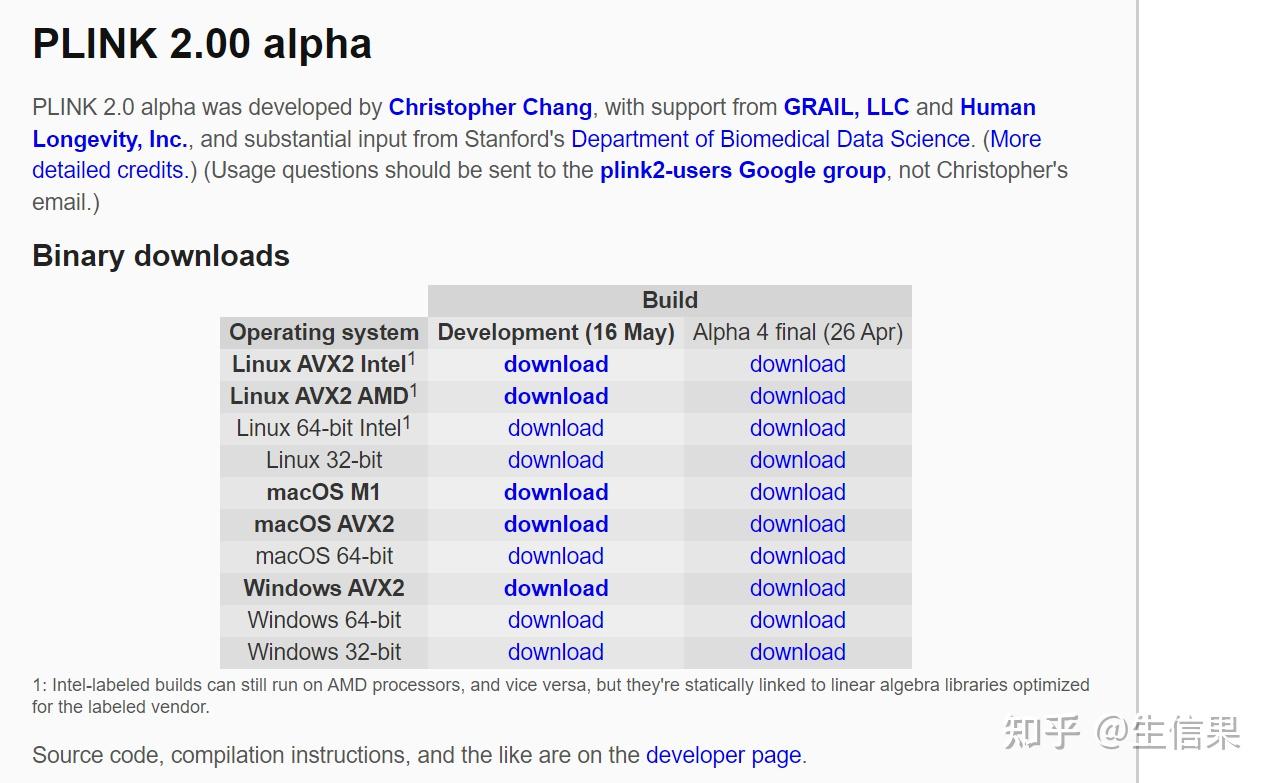Screen dimensions: 1273x783
Task: Download Development build for macOS M1
Action: click(x=556, y=493)
